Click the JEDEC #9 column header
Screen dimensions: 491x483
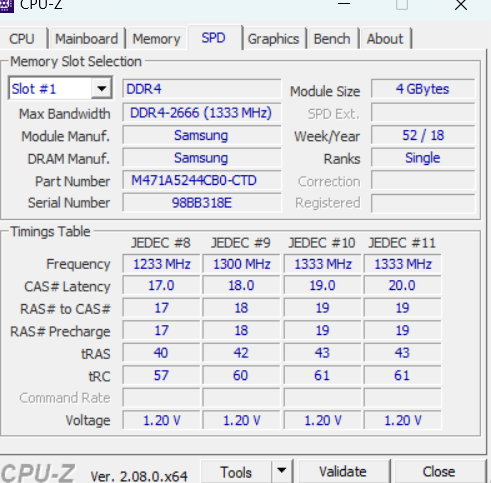coord(241,243)
